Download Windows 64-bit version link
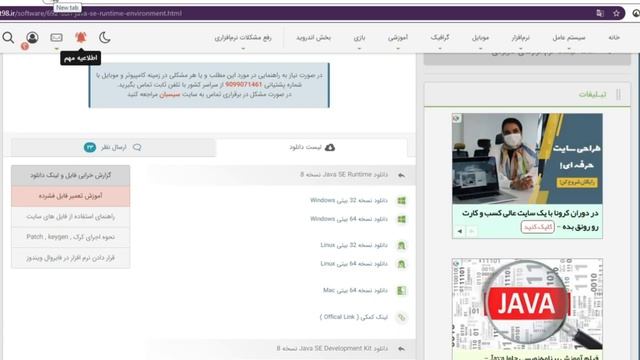The image size is (640, 360). click(x=349, y=219)
